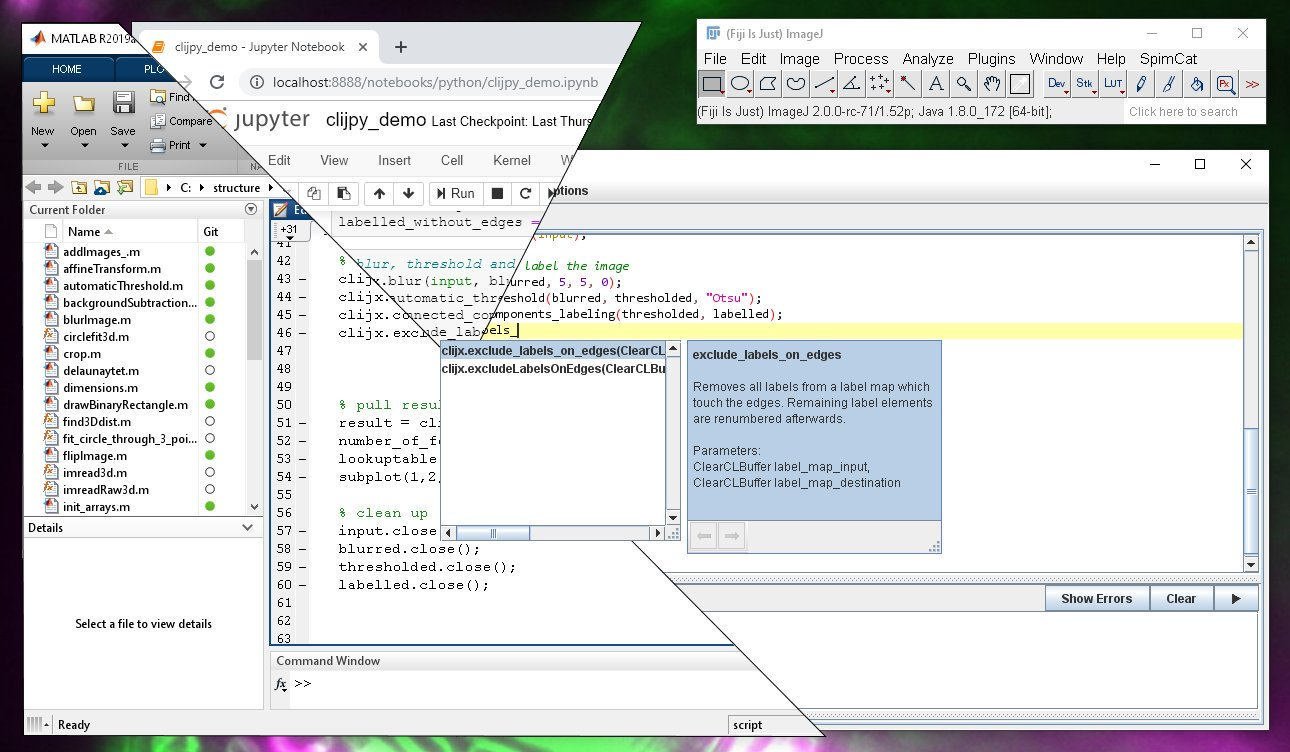Select automaticThreshold.m in Current Folder
The width and height of the screenshot is (1290, 752).
pyautogui.click(x=123, y=286)
